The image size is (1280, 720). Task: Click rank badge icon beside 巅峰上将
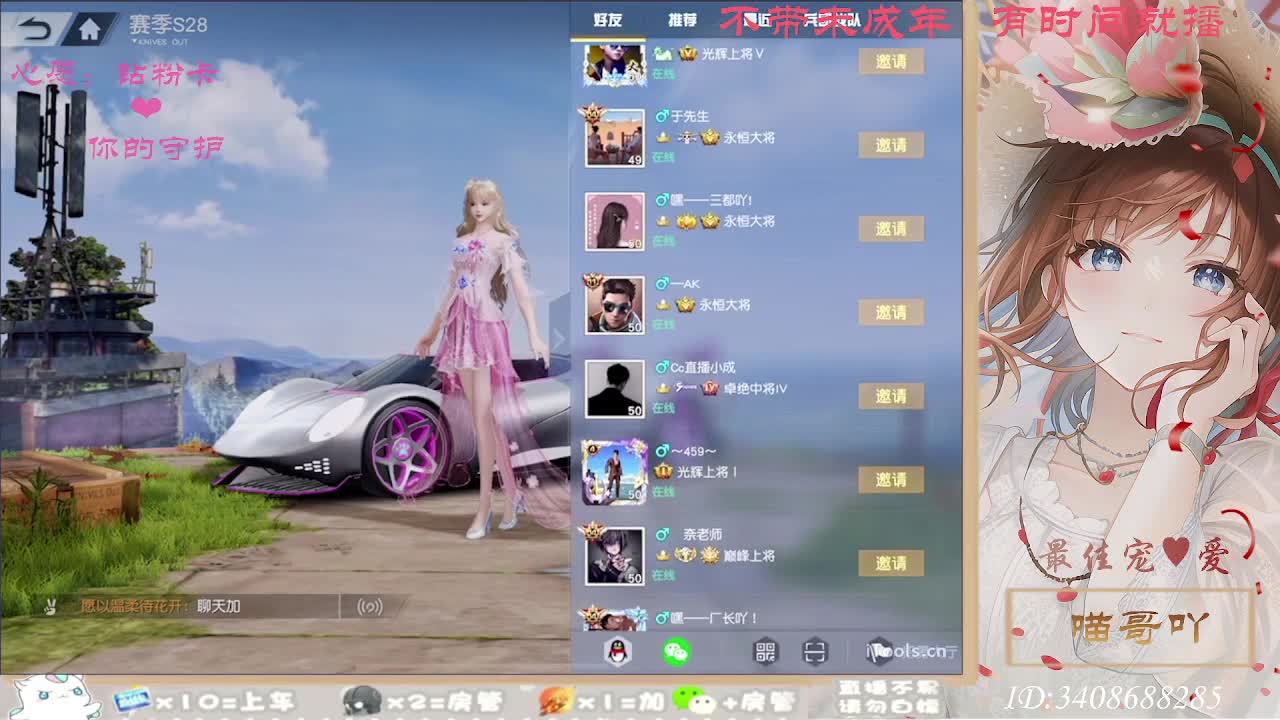(710, 555)
